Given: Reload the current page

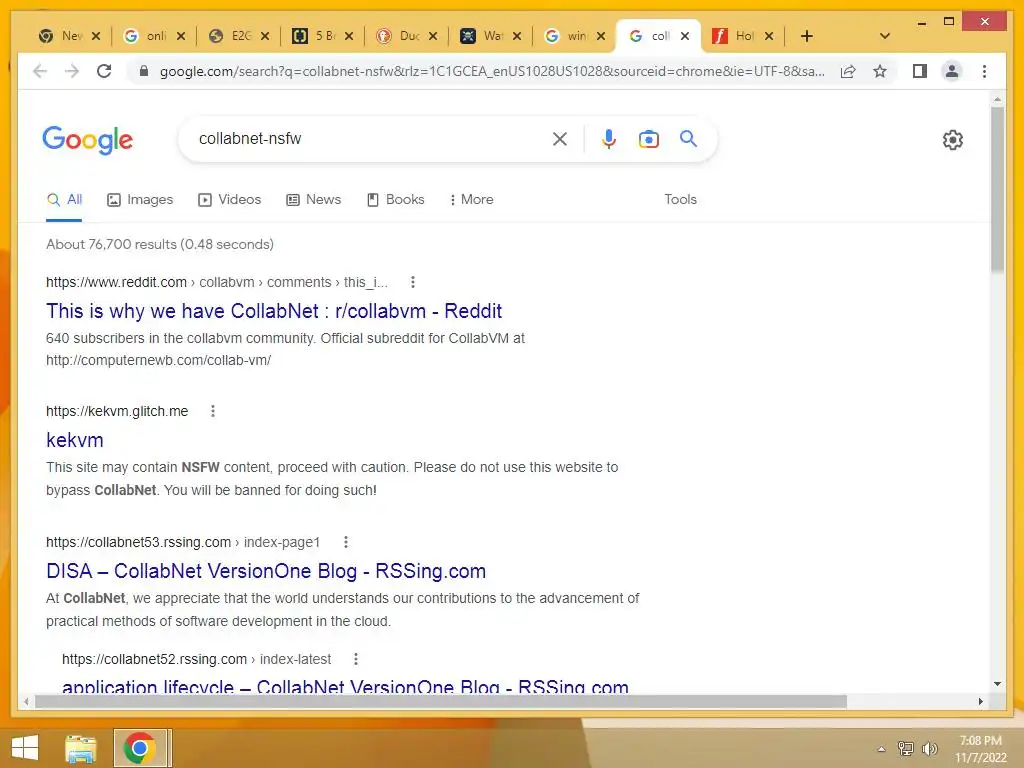Looking at the screenshot, I should point(104,71).
